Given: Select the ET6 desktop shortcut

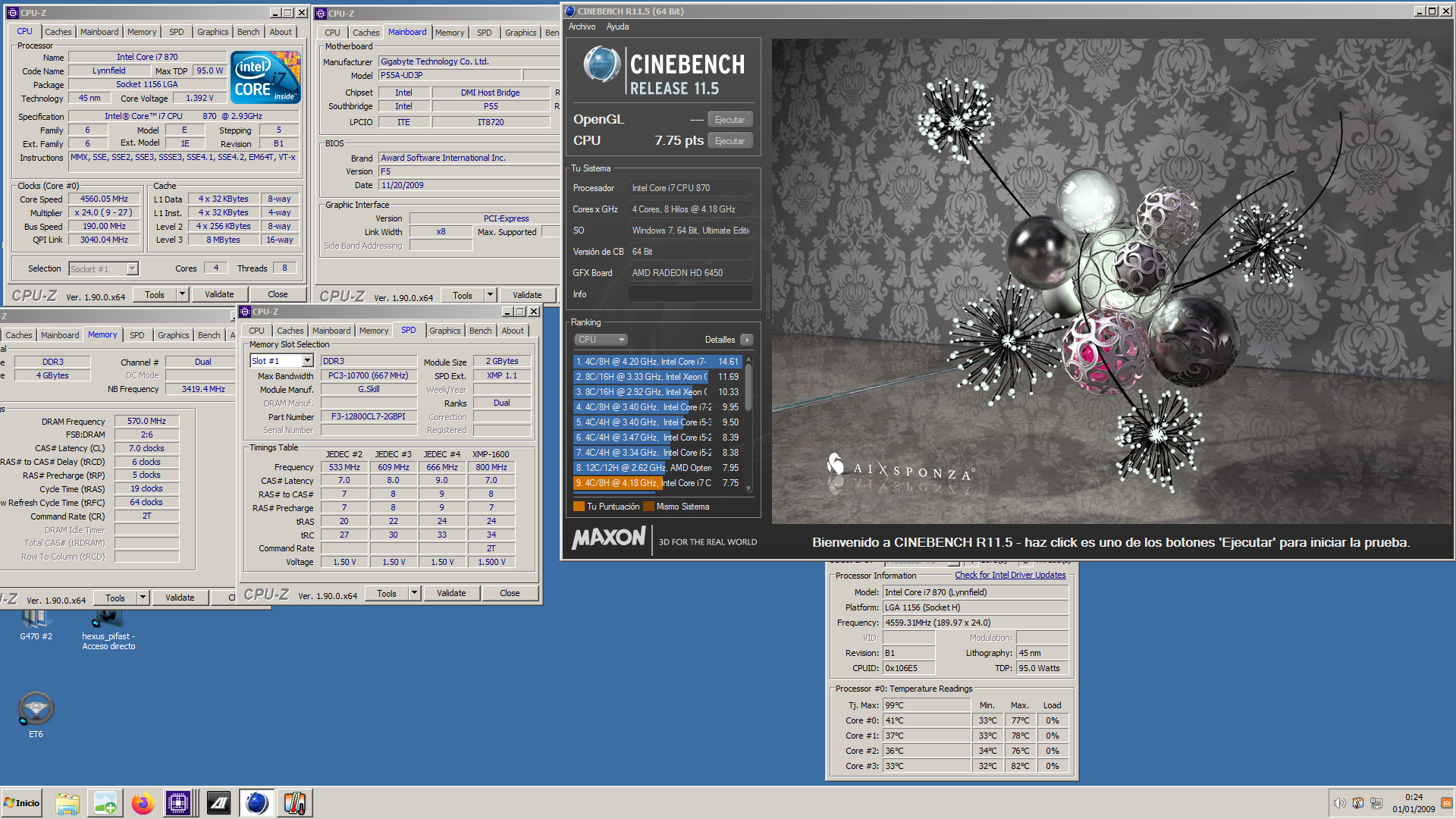Looking at the screenshot, I should pyautogui.click(x=36, y=714).
